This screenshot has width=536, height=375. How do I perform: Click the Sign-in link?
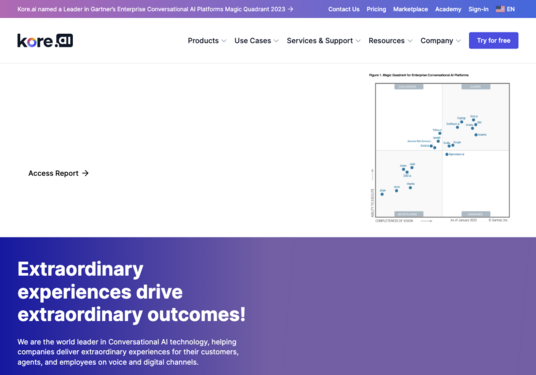(478, 9)
